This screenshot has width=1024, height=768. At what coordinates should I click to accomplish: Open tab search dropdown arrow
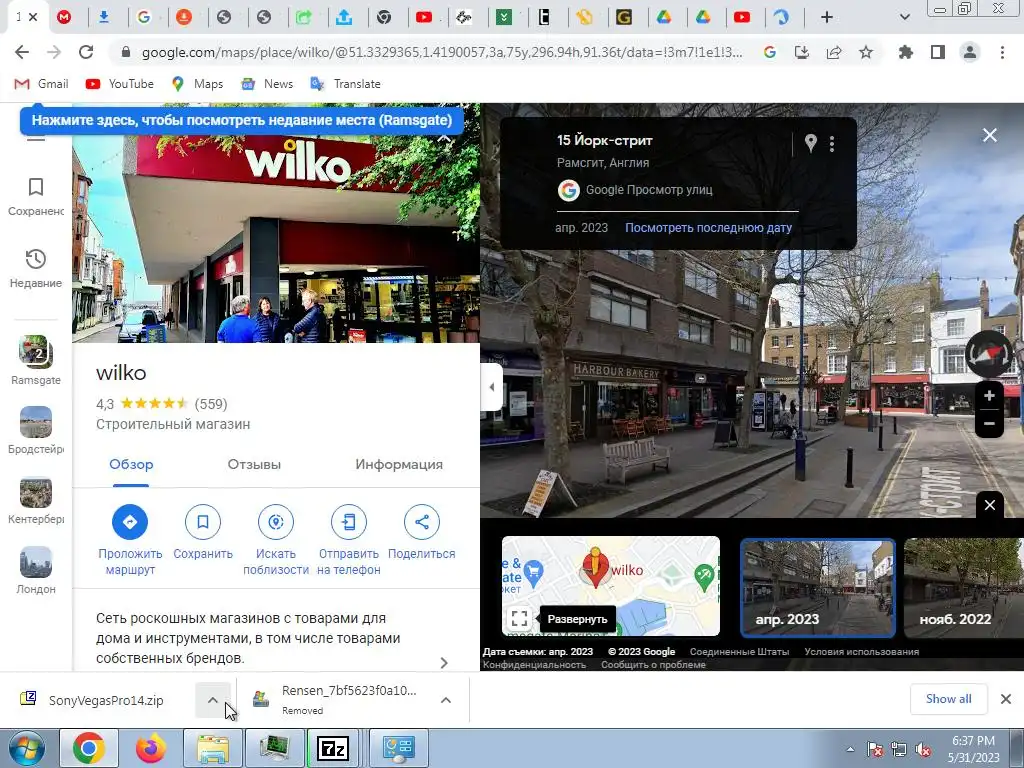pyautogui.click(x=904, y=17)
